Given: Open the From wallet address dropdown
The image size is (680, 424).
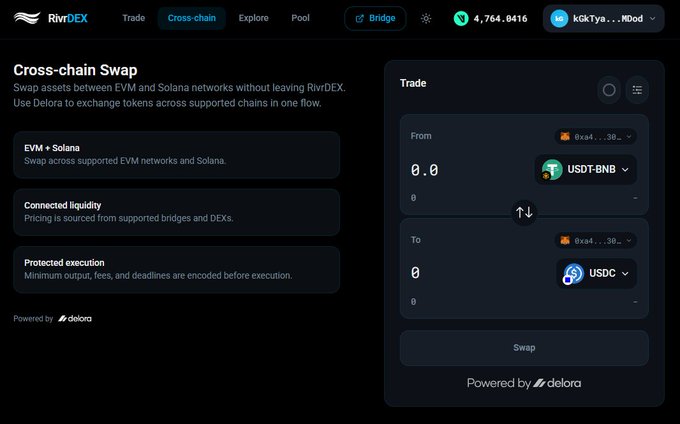Looking at the screenshot, I should pyautogui.click(x=595, y=137).
